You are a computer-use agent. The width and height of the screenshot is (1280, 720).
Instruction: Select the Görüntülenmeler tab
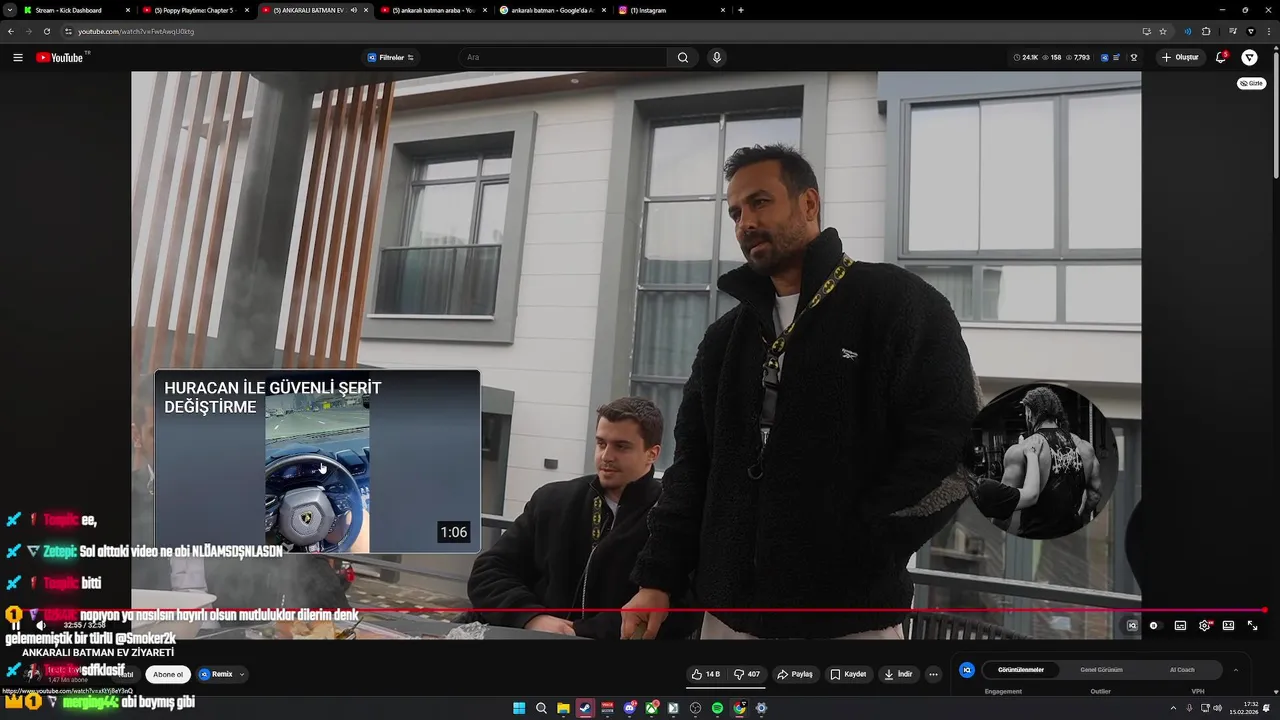click(x=1020, y=670)
